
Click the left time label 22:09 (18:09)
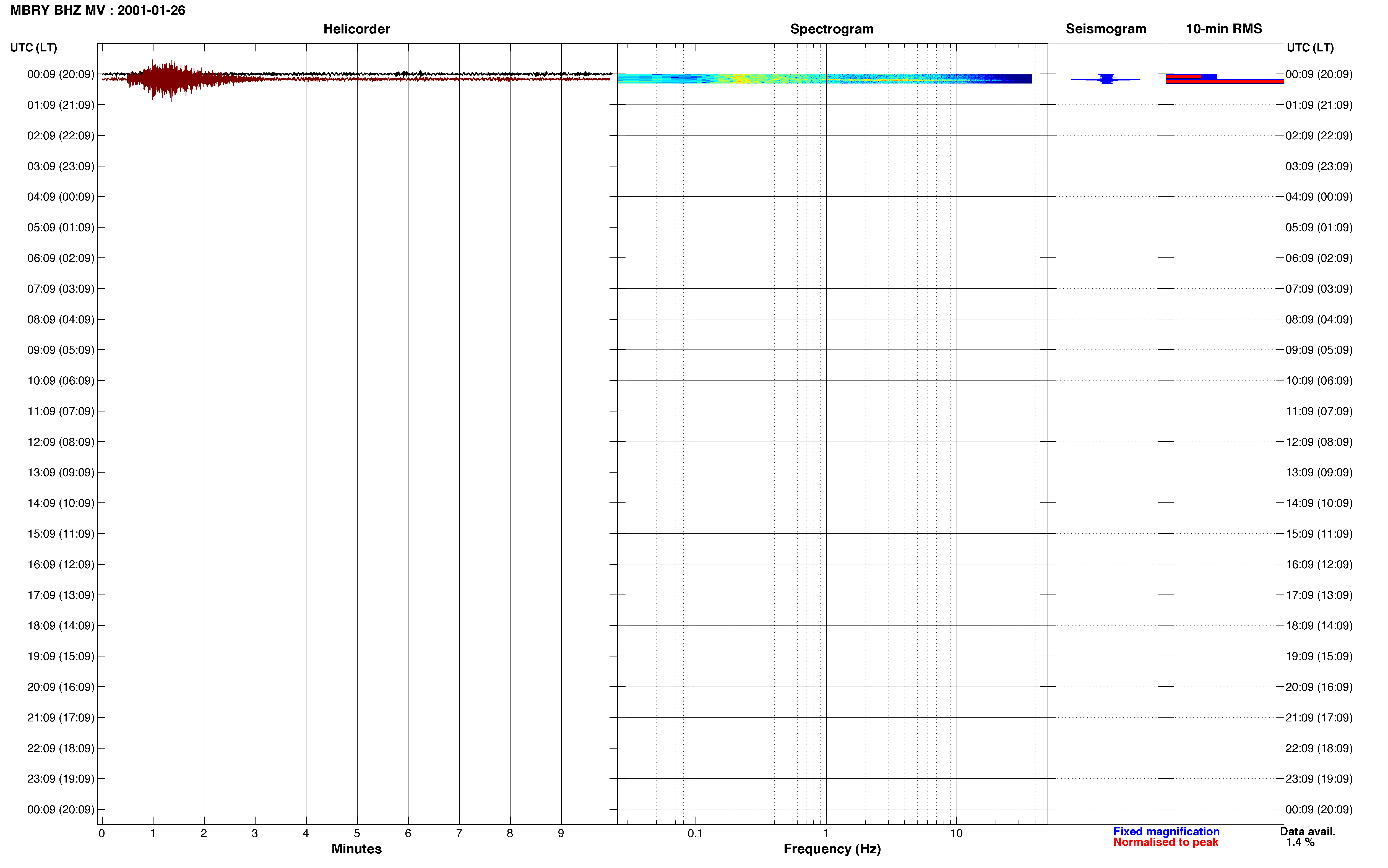[x=60, y=749]
